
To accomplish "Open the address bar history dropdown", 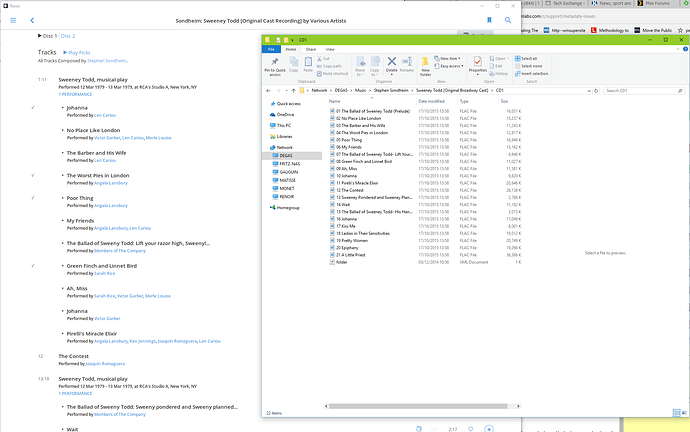I will point(589,91).
